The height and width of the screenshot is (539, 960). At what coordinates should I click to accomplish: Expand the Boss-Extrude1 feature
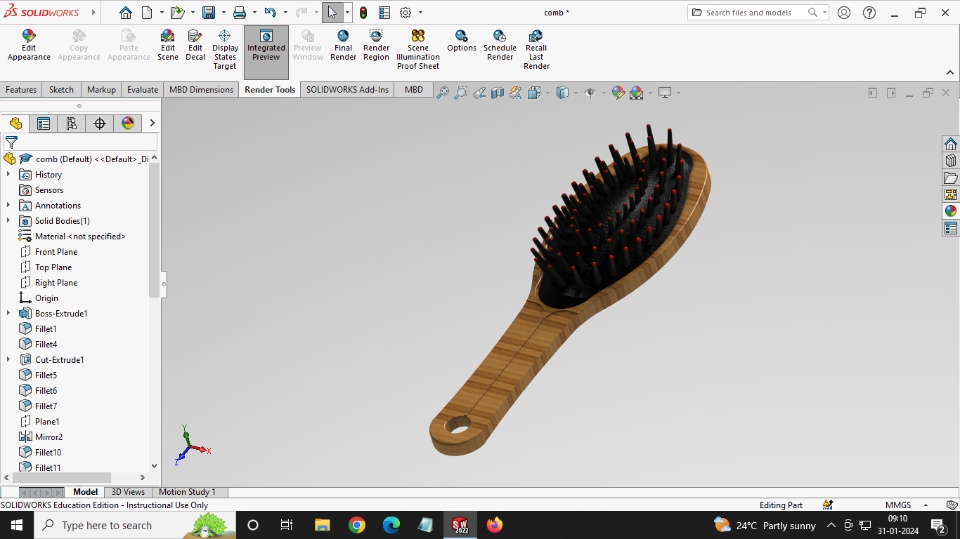(9, 313)
